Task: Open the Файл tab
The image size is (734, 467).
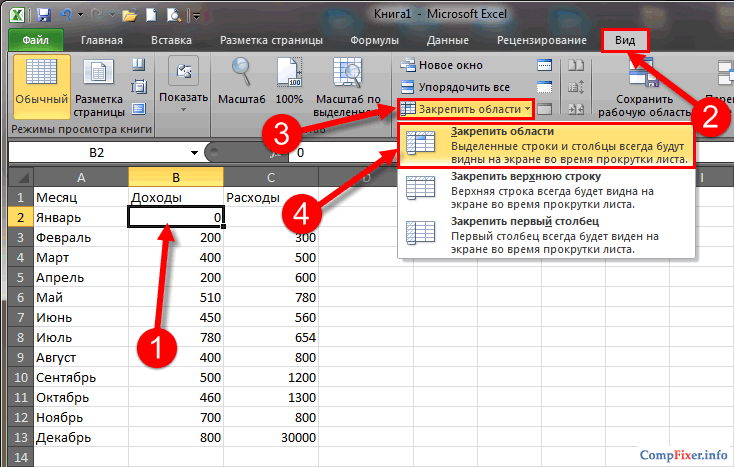Action: coord(35,40)
